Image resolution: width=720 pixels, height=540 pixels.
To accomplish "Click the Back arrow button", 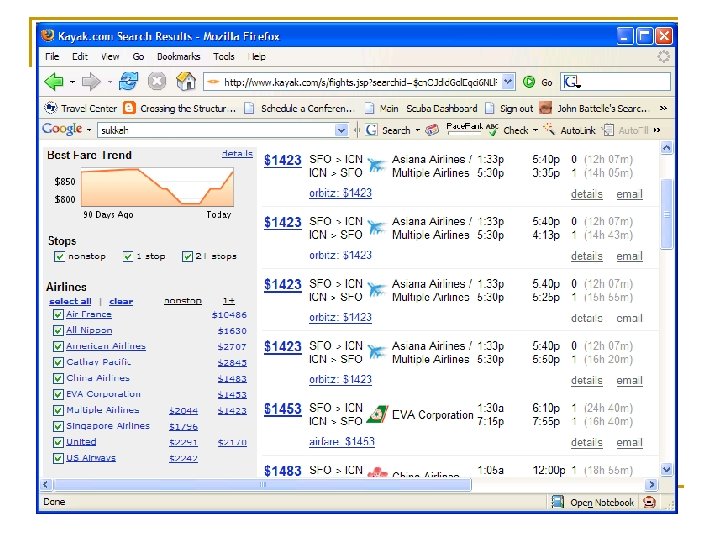I will (54, 82).
